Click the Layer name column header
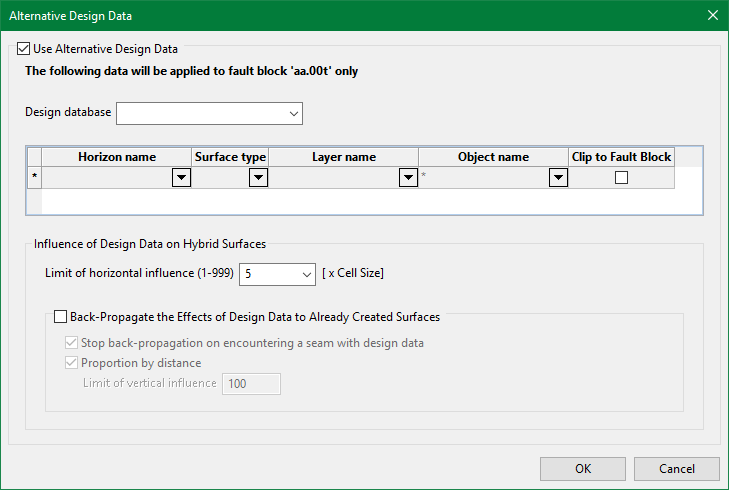729x490 pixels. point(343,157)
